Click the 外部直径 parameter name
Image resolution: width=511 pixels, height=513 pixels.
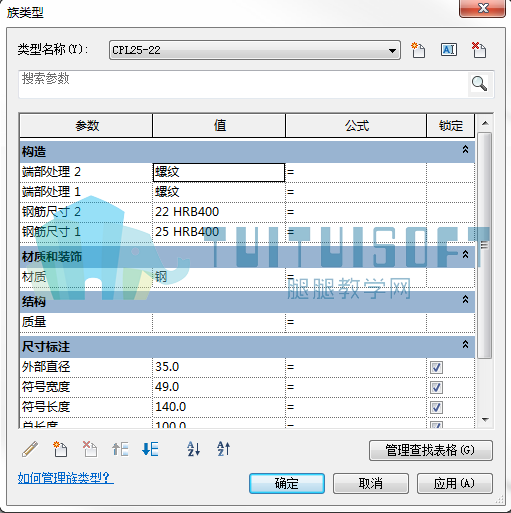[x=46, y=367]
